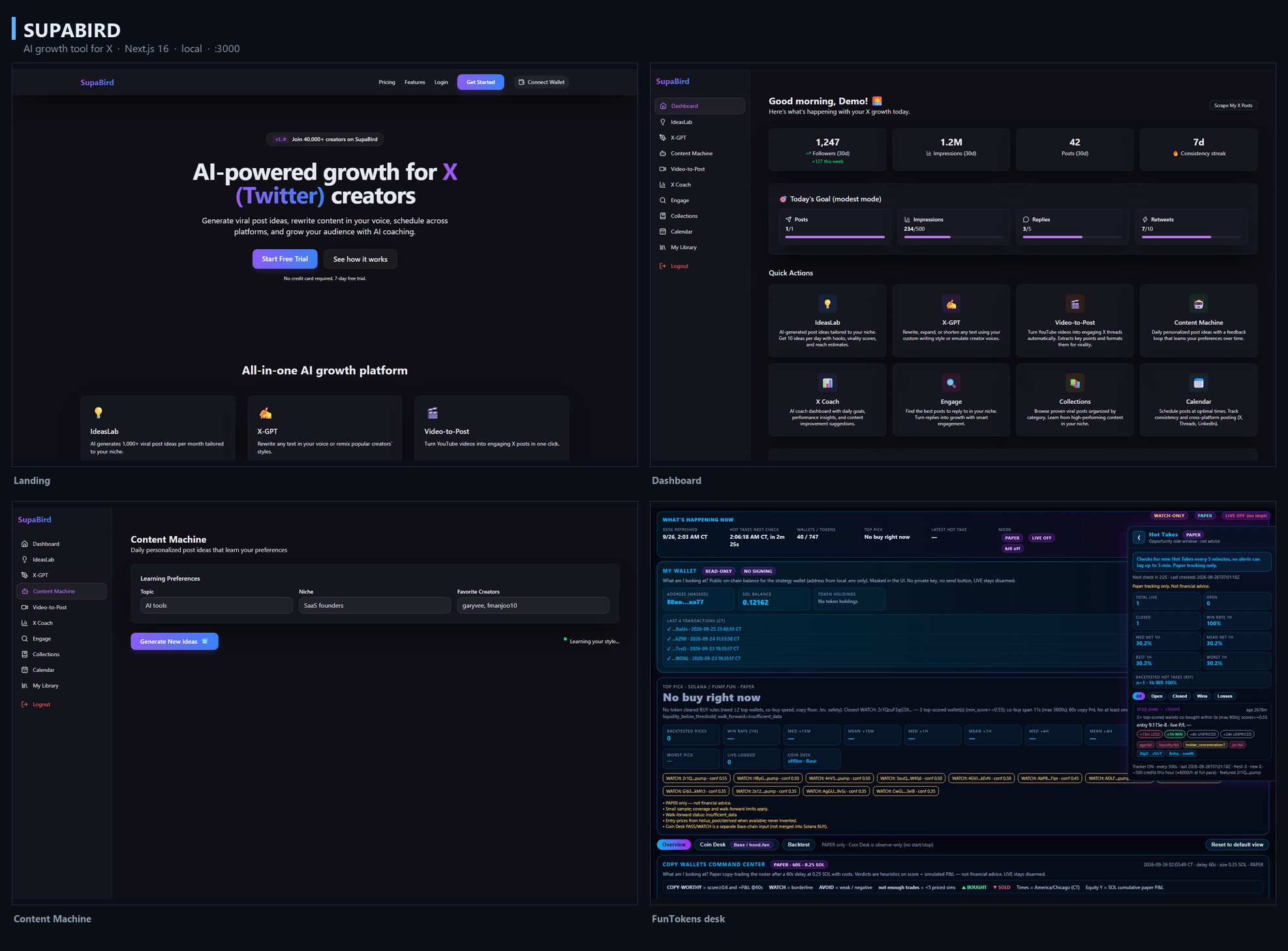The height and width of the screenshot is (951, 1288).
Task: Click the Favorite Creators input field
Action: 533,605
